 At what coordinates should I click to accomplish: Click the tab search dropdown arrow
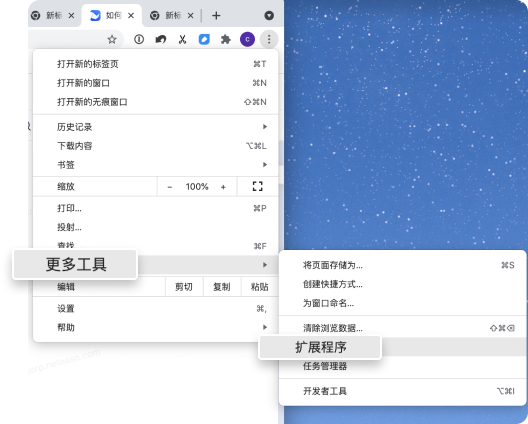(x=269, y=15)
